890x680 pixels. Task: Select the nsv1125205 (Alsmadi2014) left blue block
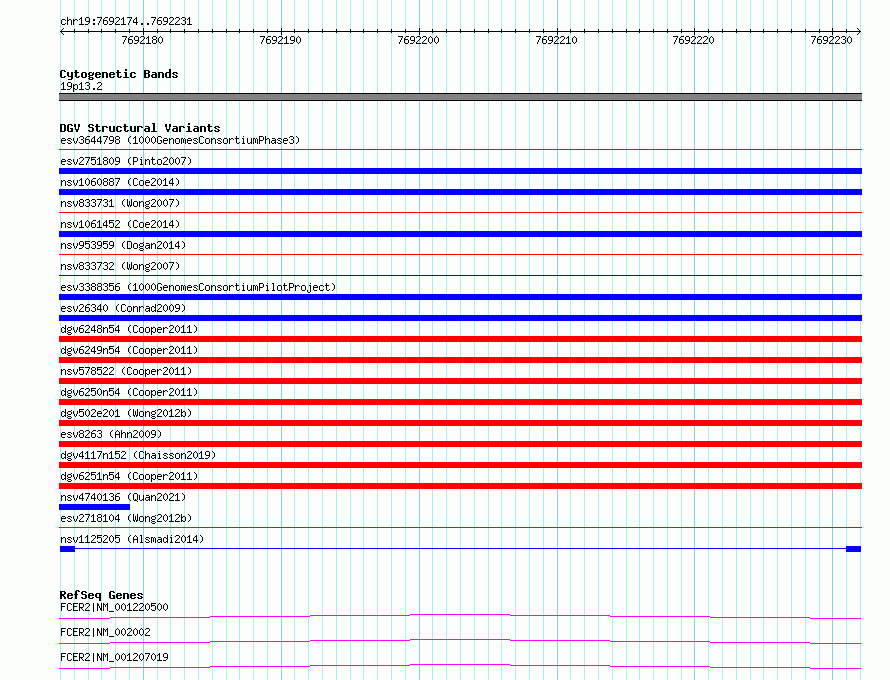click(x=67, y=549)
